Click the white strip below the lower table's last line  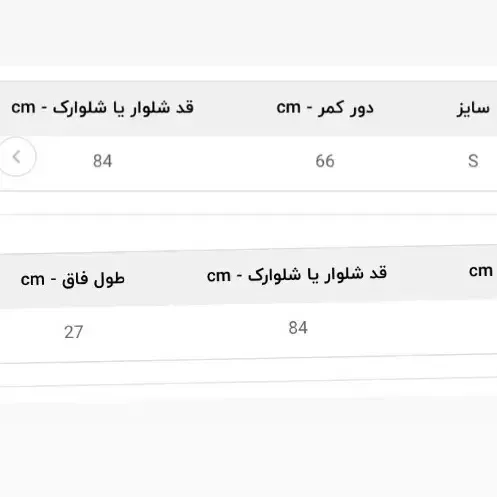point(248,391)
